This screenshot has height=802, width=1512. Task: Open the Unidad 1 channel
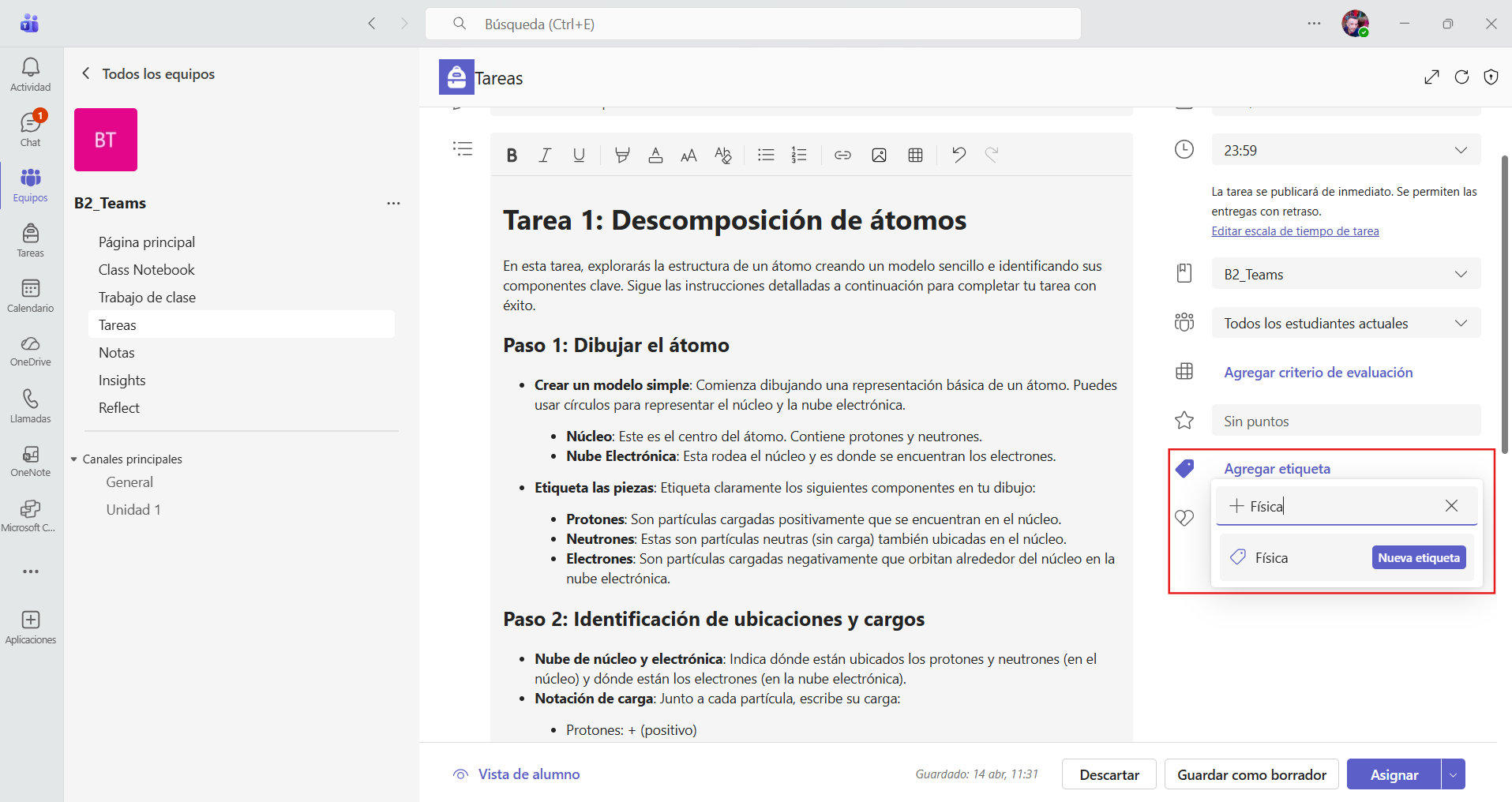point(133,510)
